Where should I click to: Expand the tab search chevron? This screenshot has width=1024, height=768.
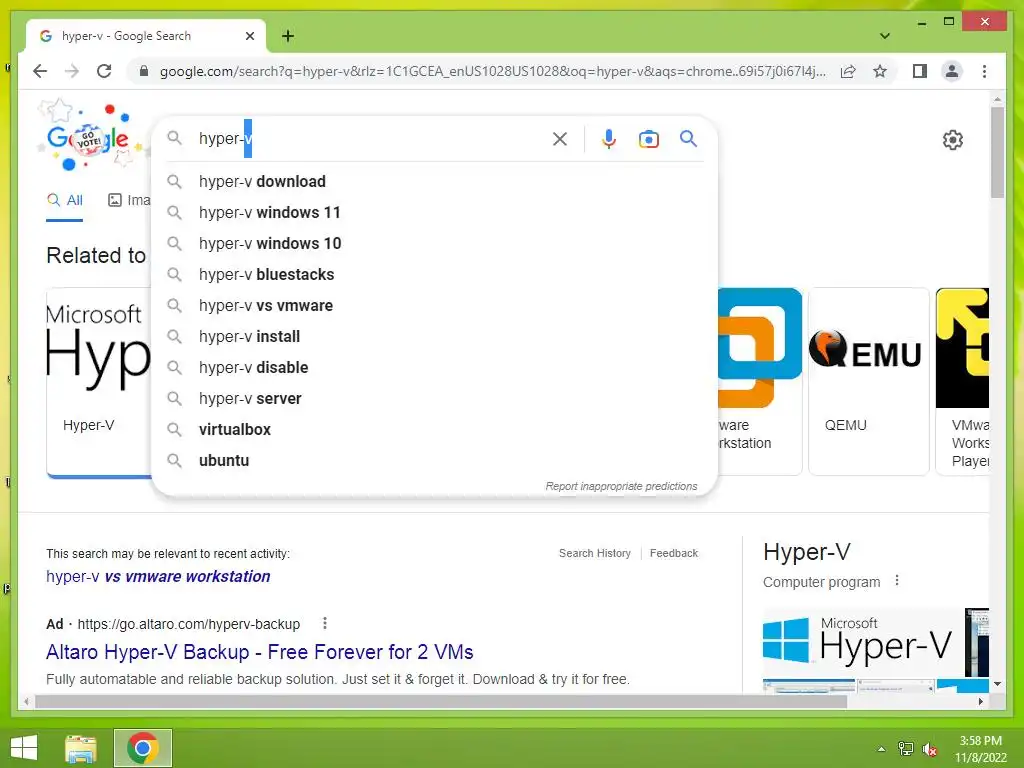click(x=885, y=36)
